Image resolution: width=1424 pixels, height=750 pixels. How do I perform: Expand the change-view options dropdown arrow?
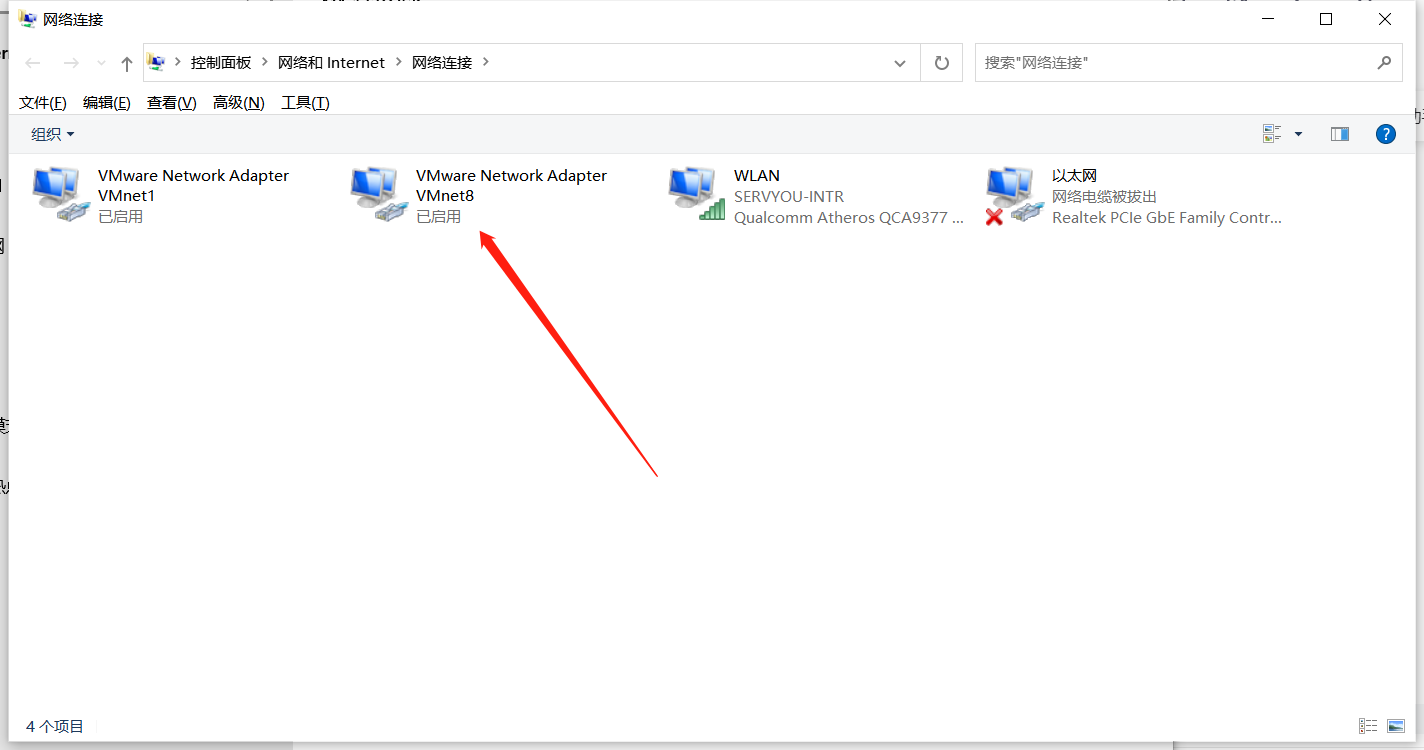[1296, 133]
